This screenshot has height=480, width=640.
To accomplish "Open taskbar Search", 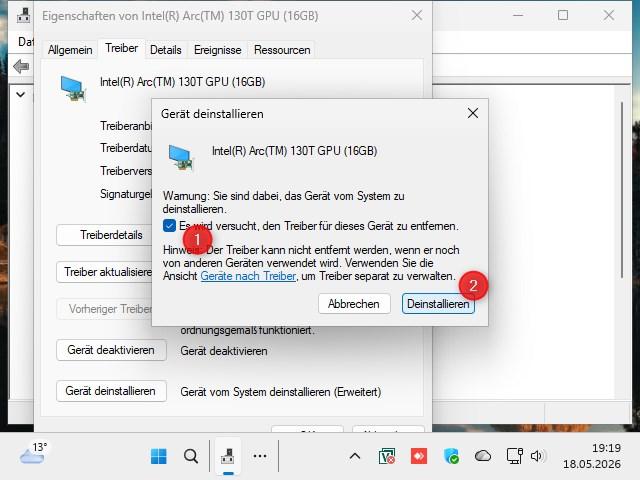I will tap(191, 456).
